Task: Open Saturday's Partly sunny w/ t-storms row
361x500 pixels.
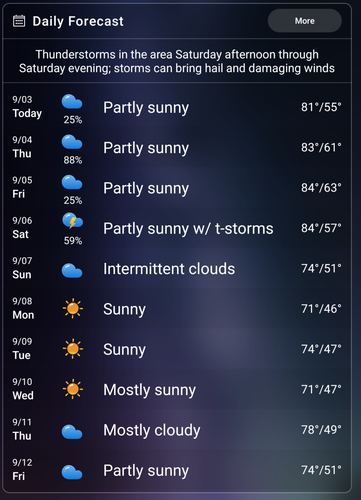Action: pyautogui.click(x=177, y=228)
